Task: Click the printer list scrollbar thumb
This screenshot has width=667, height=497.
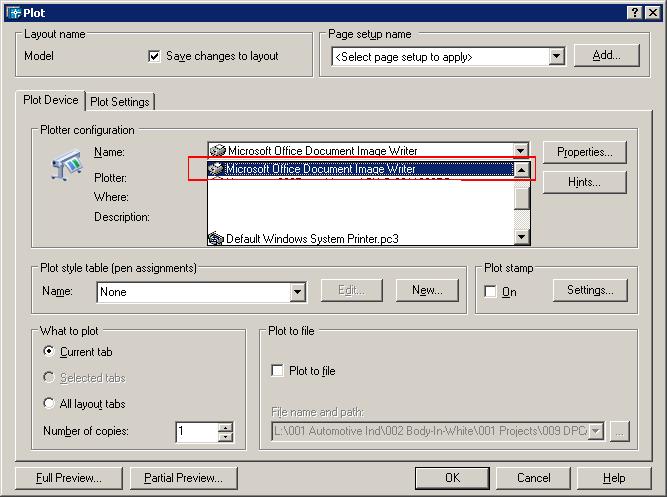Action: 522,198
